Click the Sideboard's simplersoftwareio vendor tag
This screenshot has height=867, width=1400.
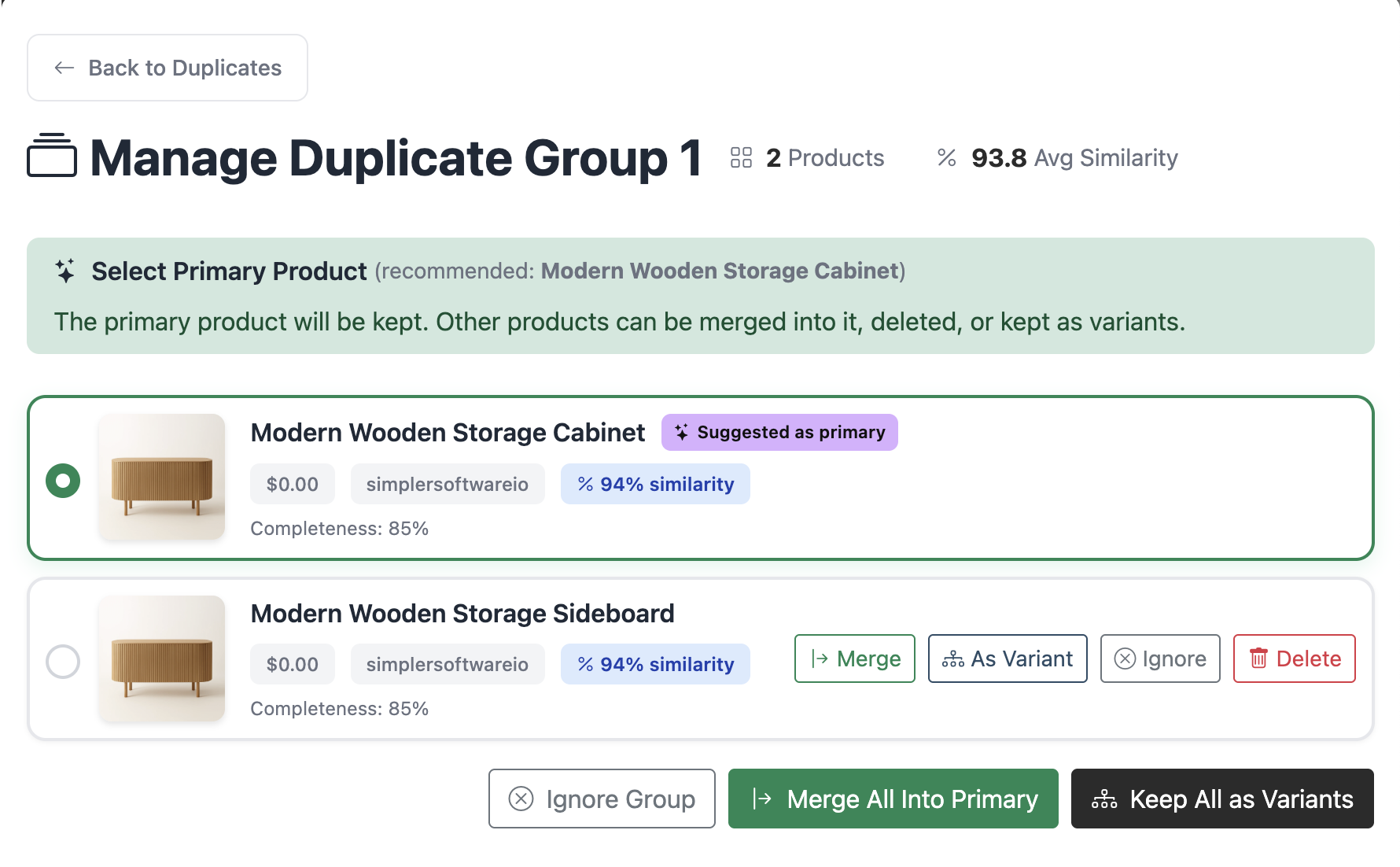point(447,664)
